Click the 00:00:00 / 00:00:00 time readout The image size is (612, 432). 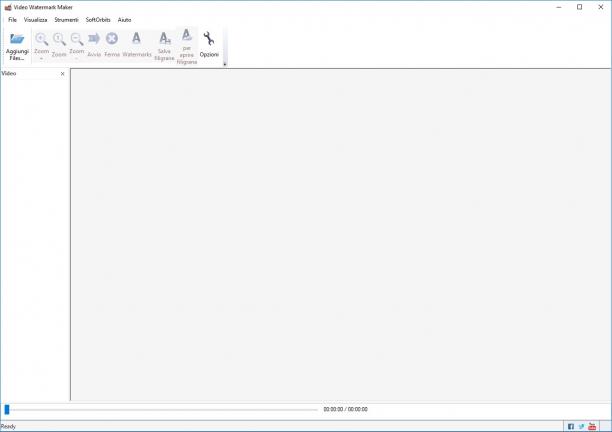(x=345, y=409)
